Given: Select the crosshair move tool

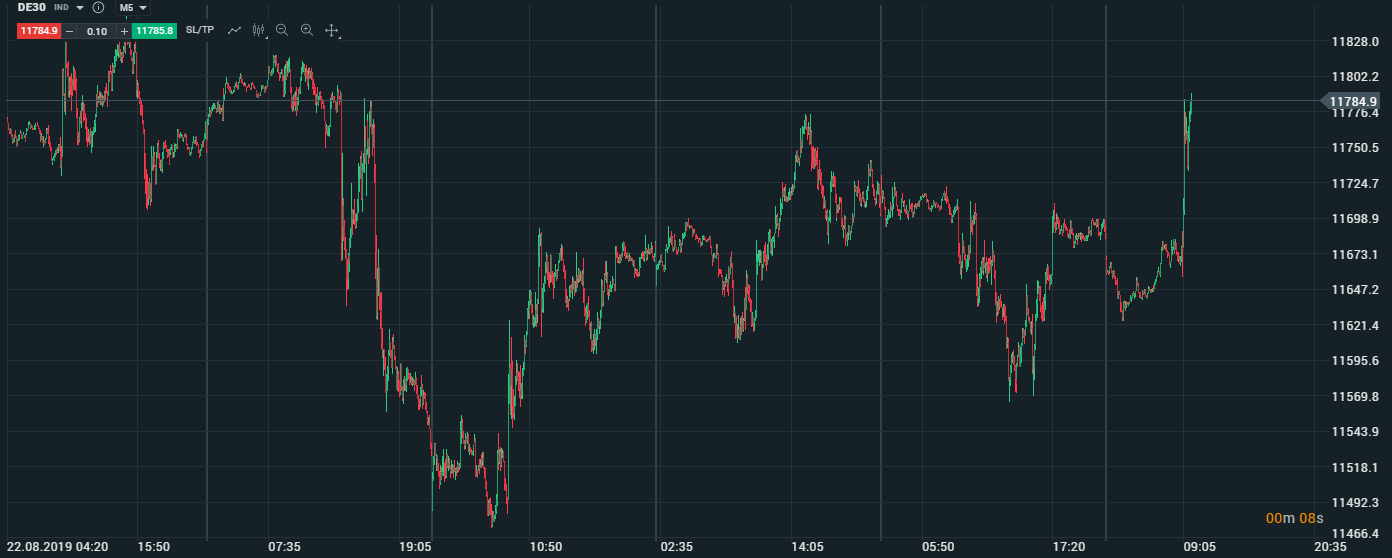Looking at the screenshot, I should tap(332, 30).
